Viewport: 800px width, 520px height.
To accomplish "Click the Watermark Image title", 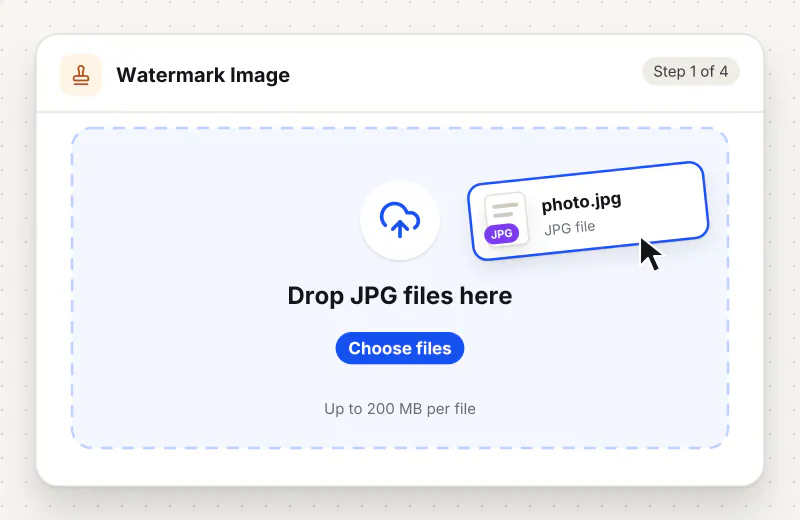I will click(x=203, y=75).
